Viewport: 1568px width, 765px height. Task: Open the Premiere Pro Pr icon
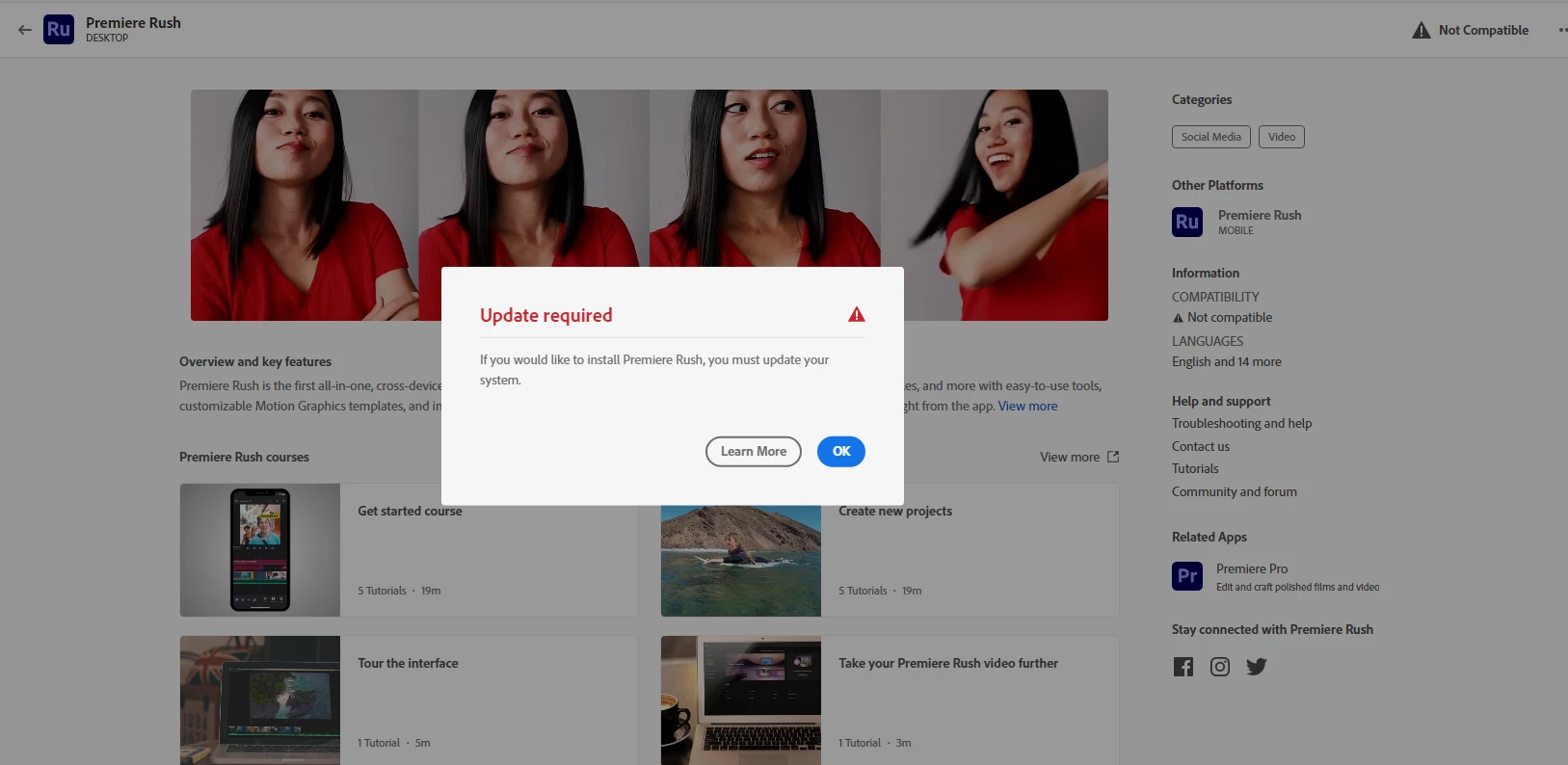[1187, 576]
